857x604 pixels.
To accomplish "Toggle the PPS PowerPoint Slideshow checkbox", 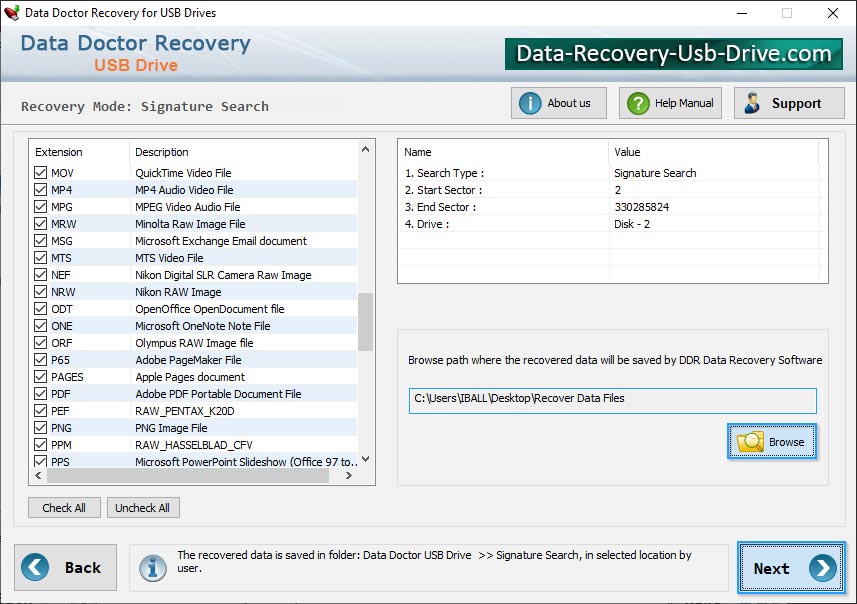I will point(40,461).
